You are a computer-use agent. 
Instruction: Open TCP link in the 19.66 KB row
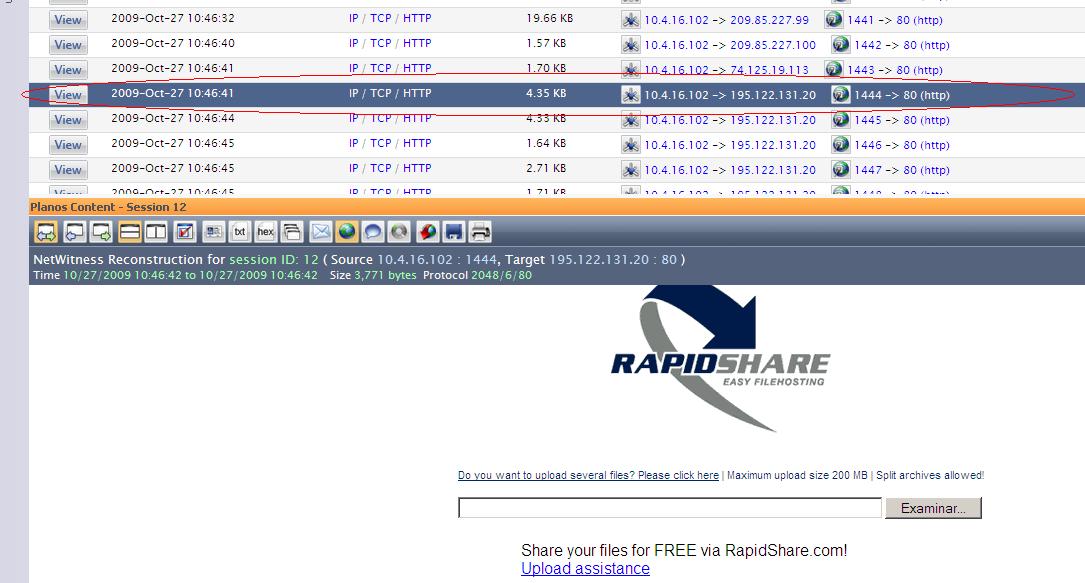(381, 18)
